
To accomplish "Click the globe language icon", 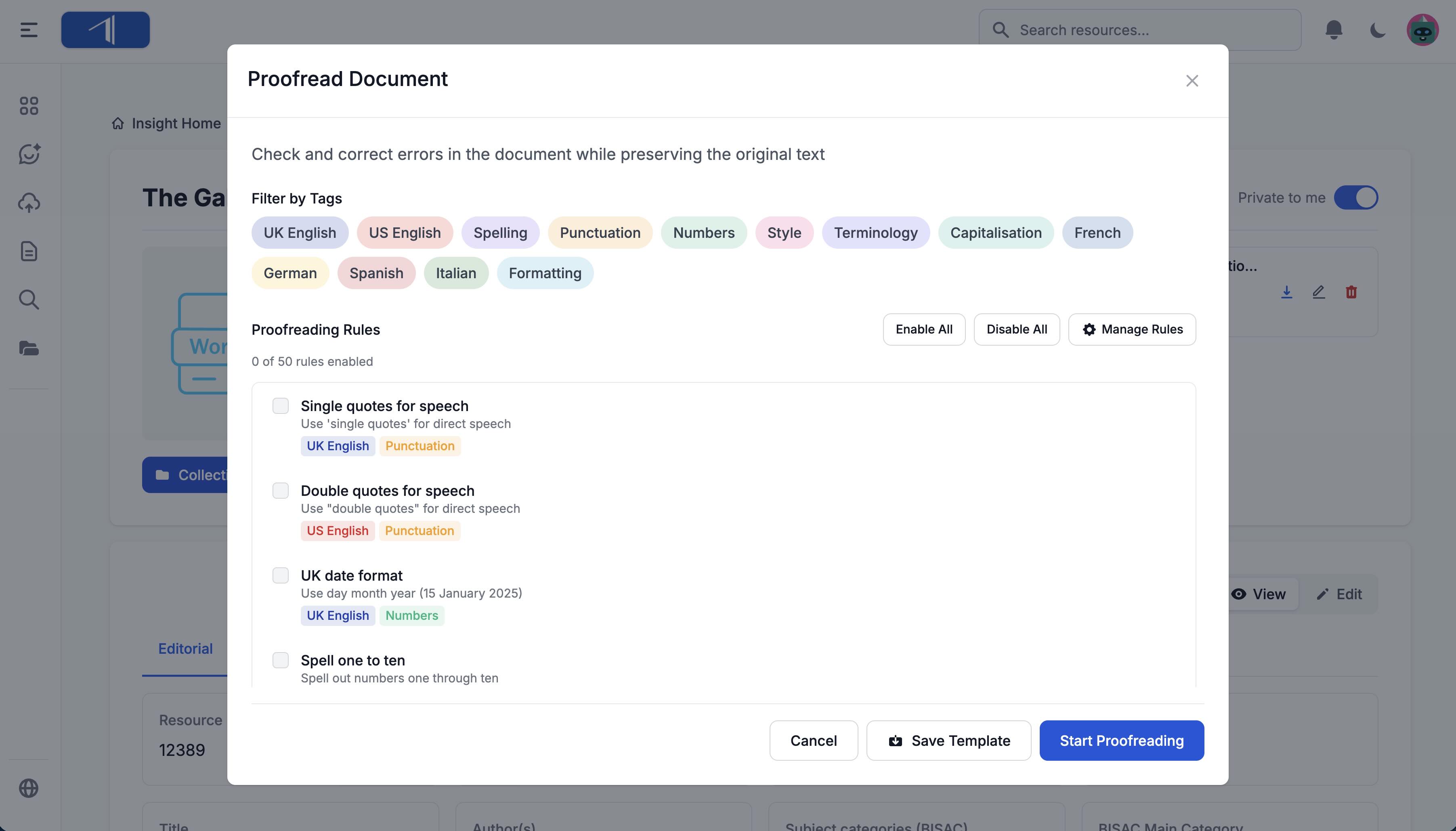I will 29,788.
